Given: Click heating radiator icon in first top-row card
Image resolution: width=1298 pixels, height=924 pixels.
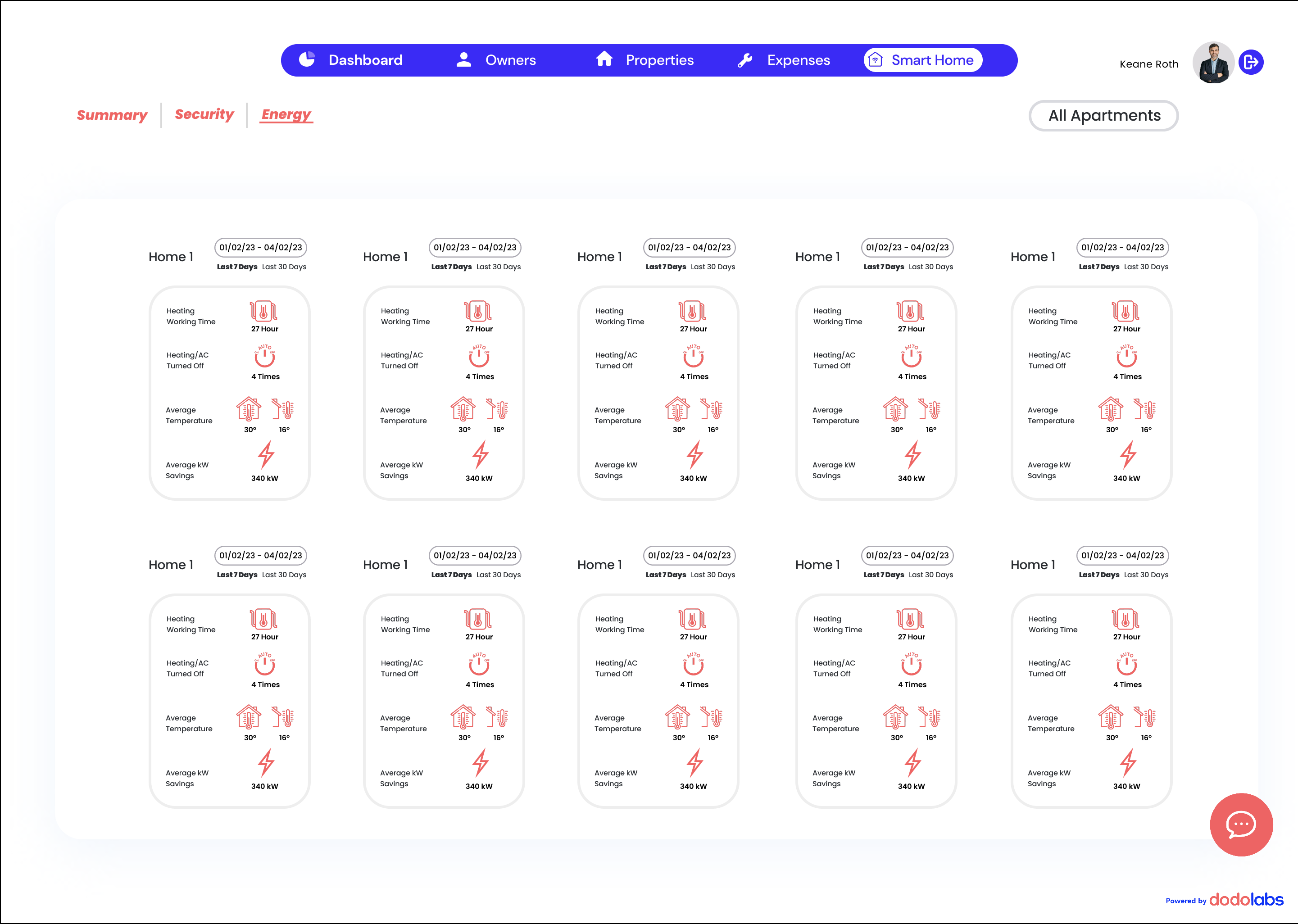Looking at the screenshot, I should pos(263,311).
